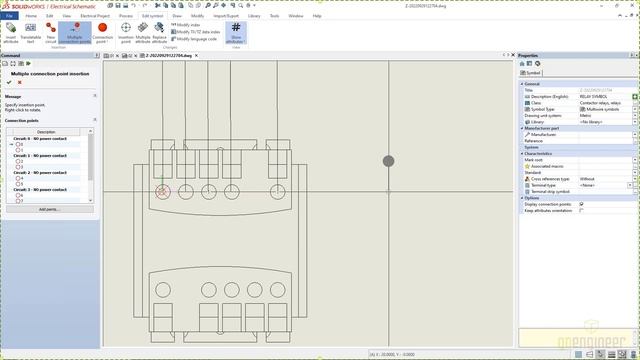Open the Tools ribbon tab
Image resolution: width=640 pixels, height=360 pixels.
pyautogui.click(x=274, y=16)
